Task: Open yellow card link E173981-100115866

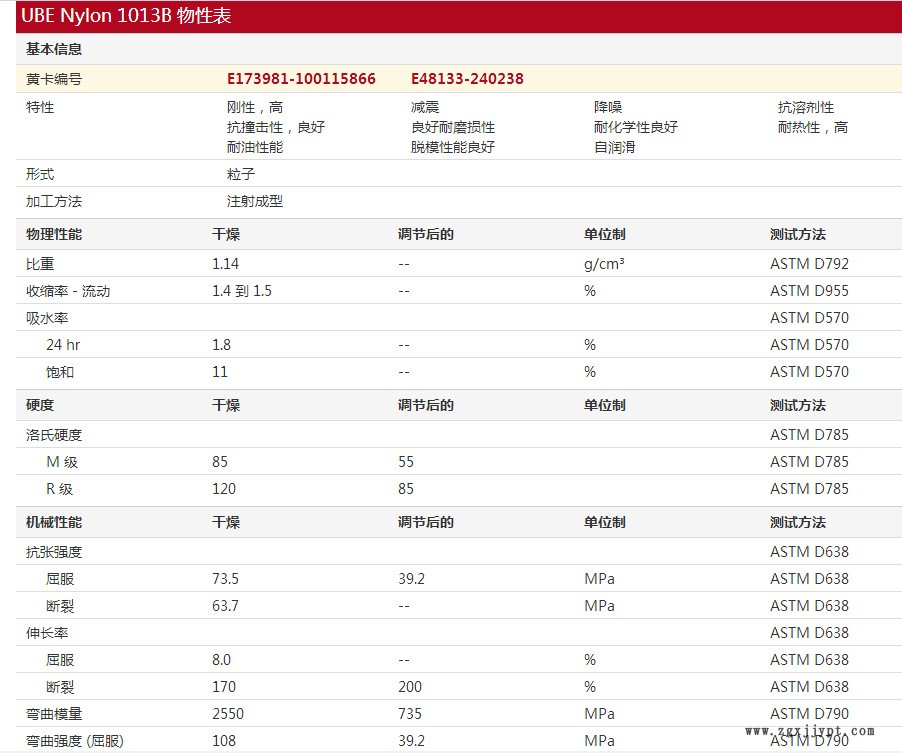Action: (301, 79)
